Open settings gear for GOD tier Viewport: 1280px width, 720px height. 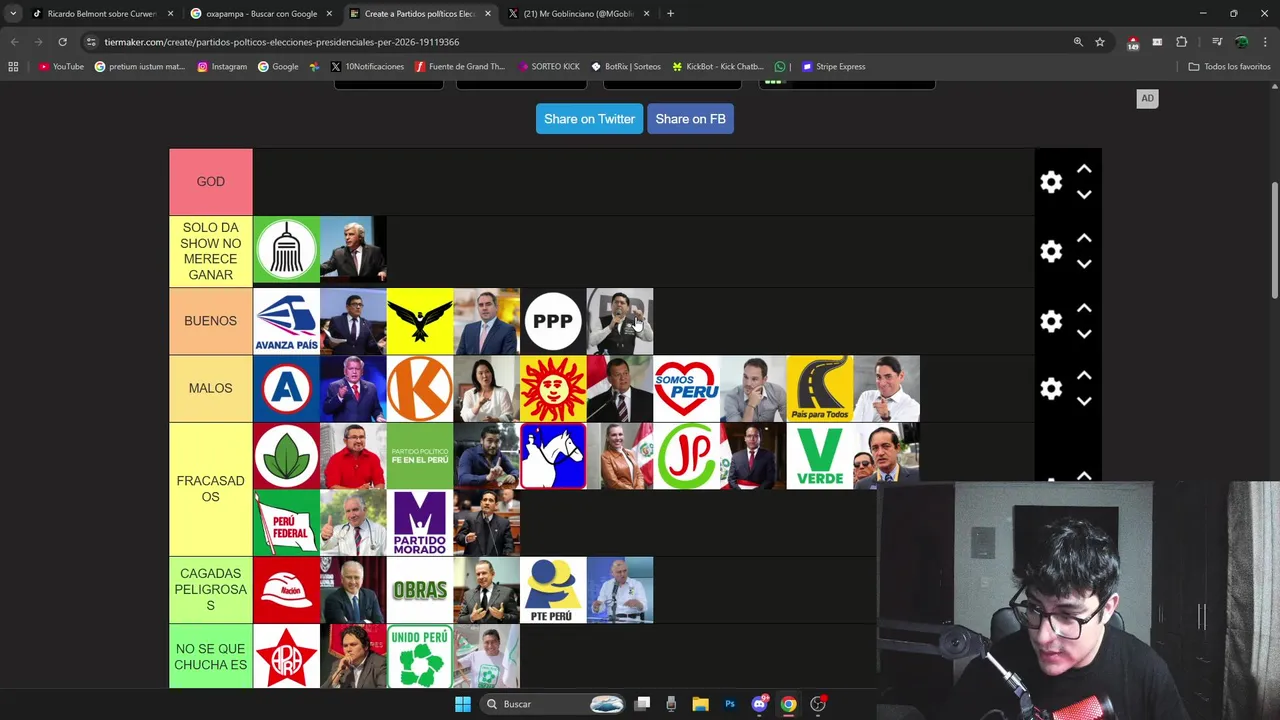[x=1051, y=182]
